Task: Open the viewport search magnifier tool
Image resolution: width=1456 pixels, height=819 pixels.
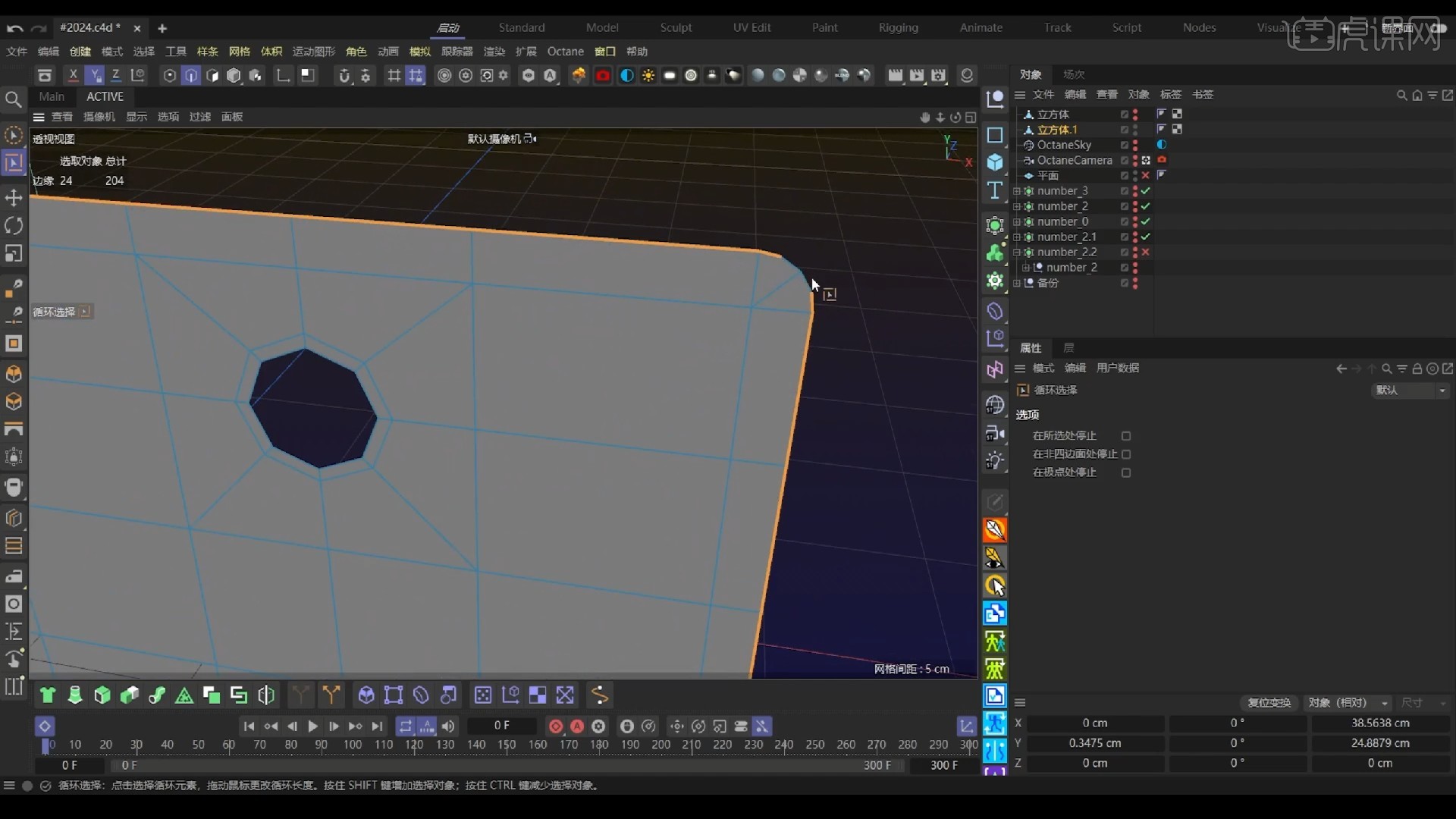Action: point(13,99)
